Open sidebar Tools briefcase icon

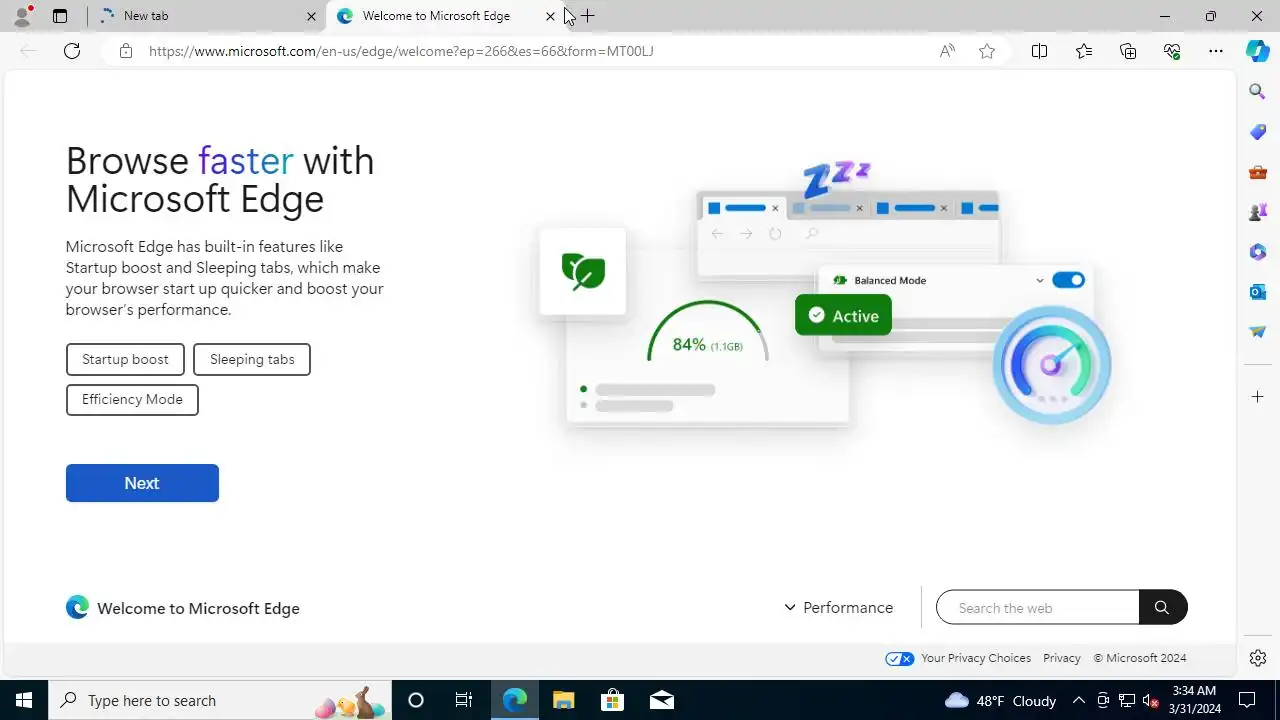click(1258, 171)
